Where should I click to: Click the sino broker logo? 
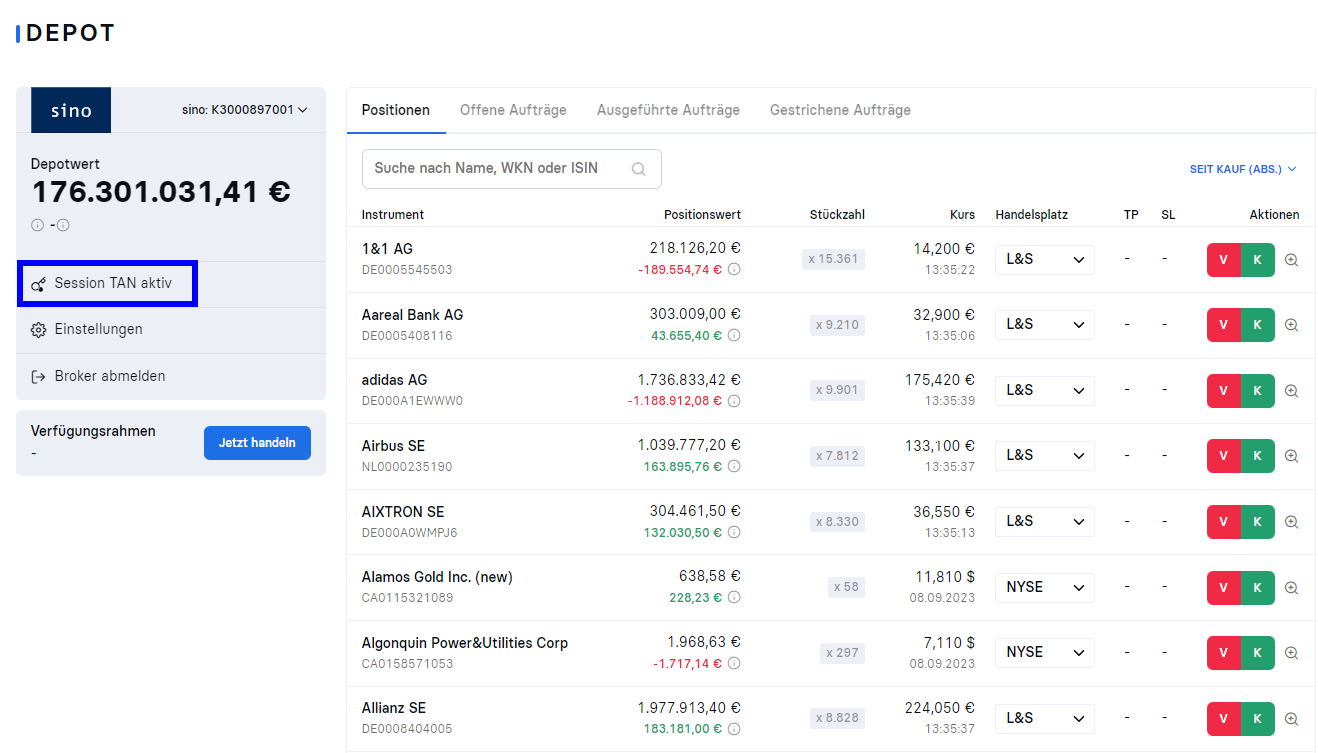(x=71, y=110)
